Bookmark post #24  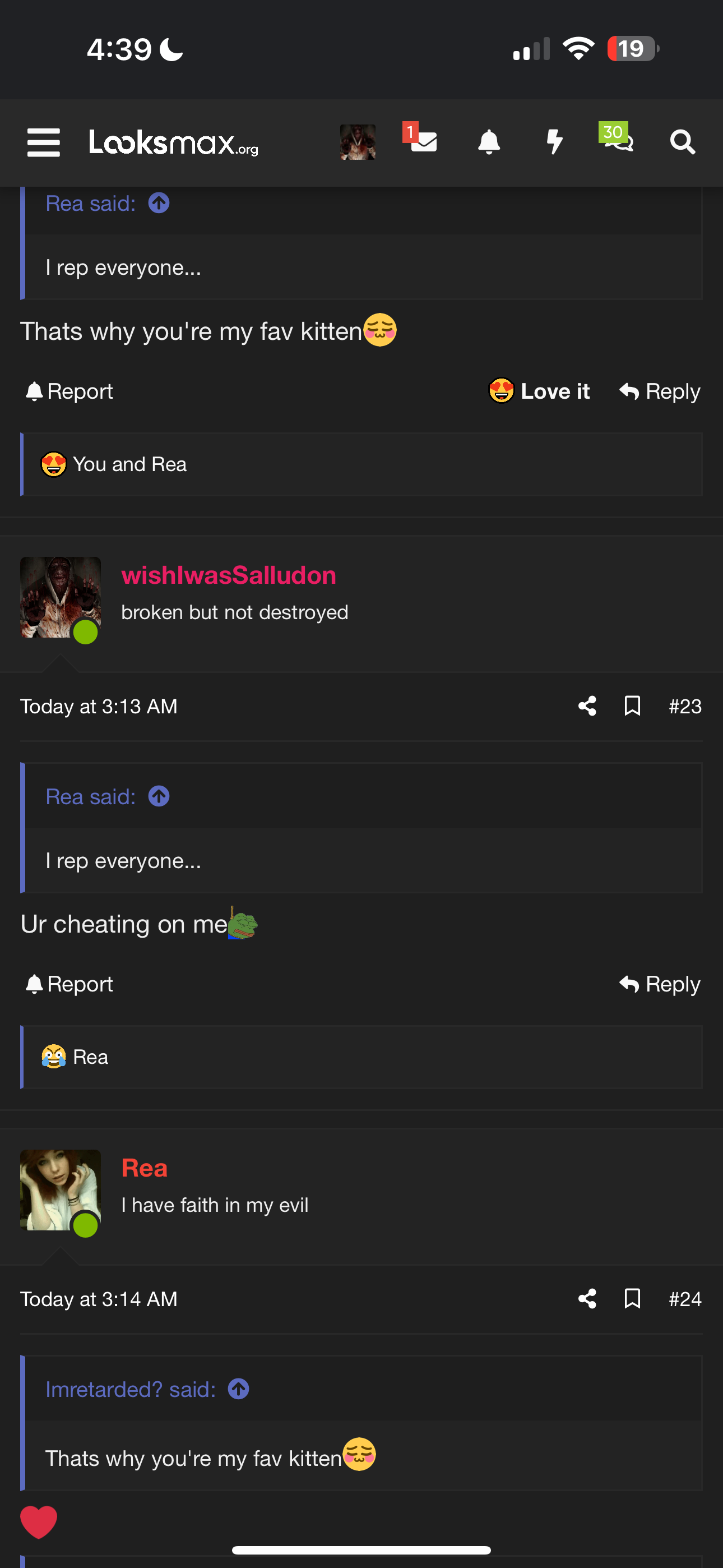[x=632, y=1299]
